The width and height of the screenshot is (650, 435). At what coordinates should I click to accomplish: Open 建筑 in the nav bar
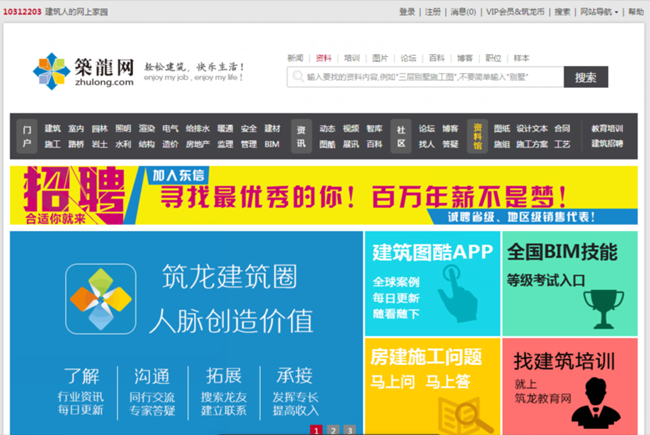tap(53, 129)
